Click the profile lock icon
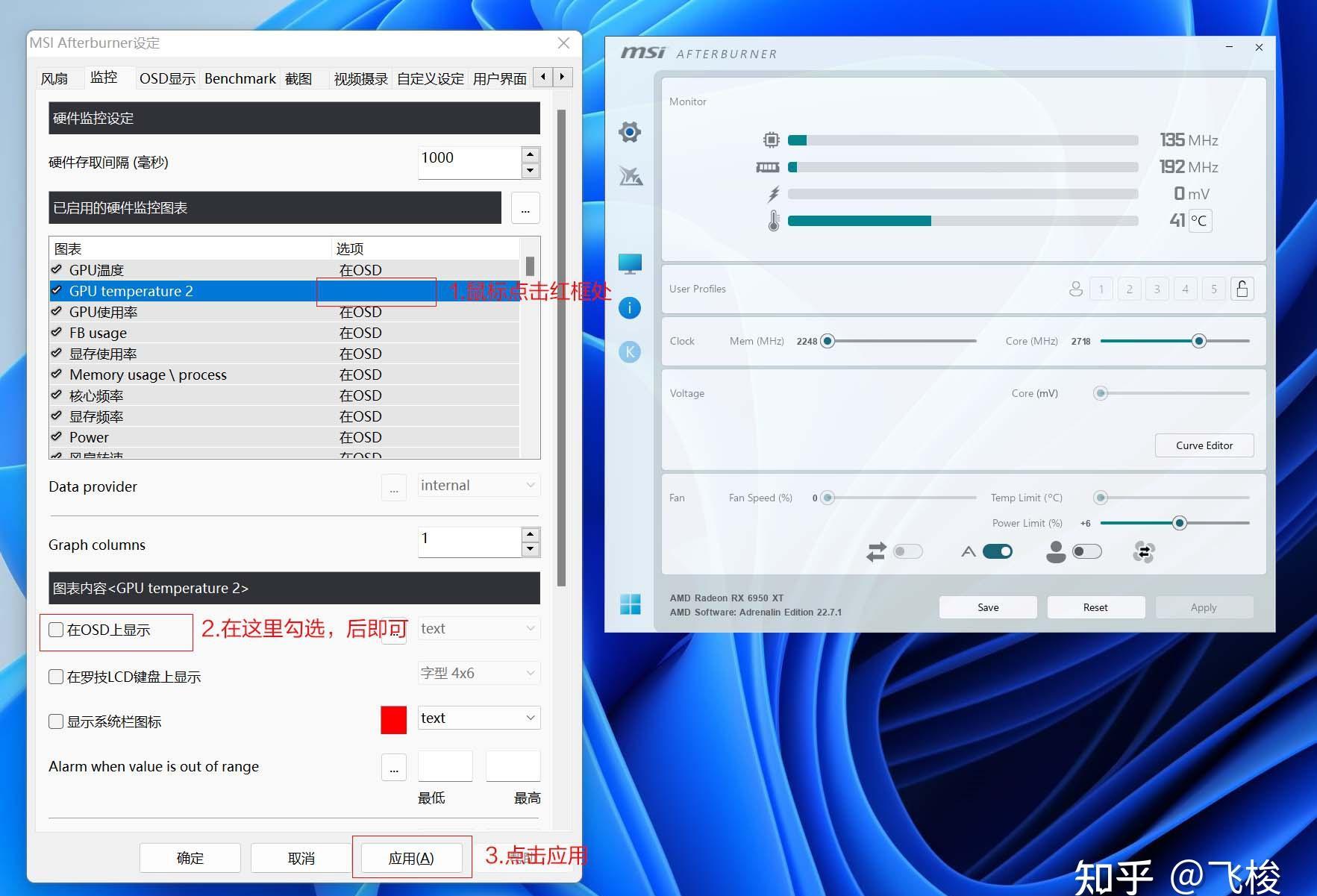This screenshot has height=896, width=1317. pos(1242,289)
